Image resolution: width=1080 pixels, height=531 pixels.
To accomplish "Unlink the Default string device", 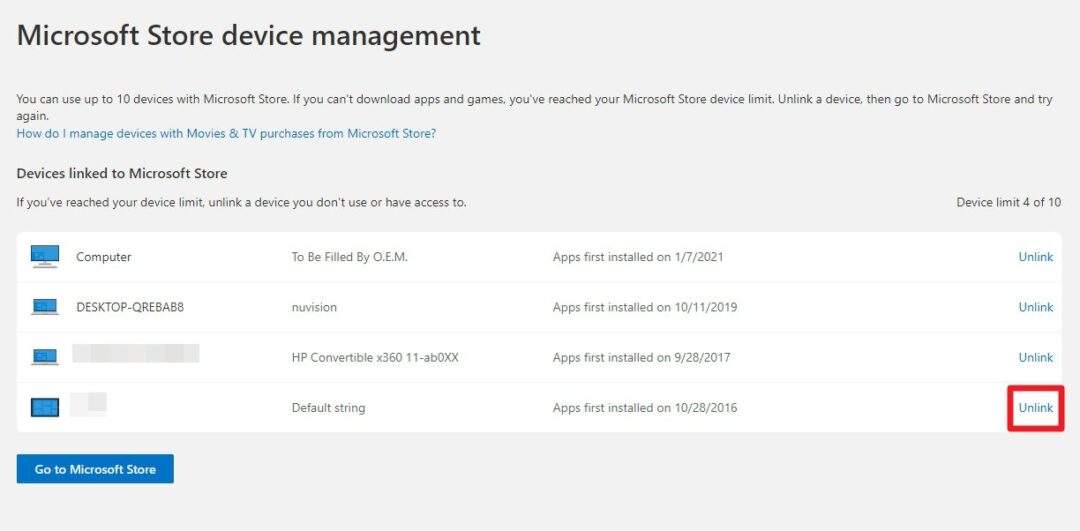I will [x=1035, y=408].
